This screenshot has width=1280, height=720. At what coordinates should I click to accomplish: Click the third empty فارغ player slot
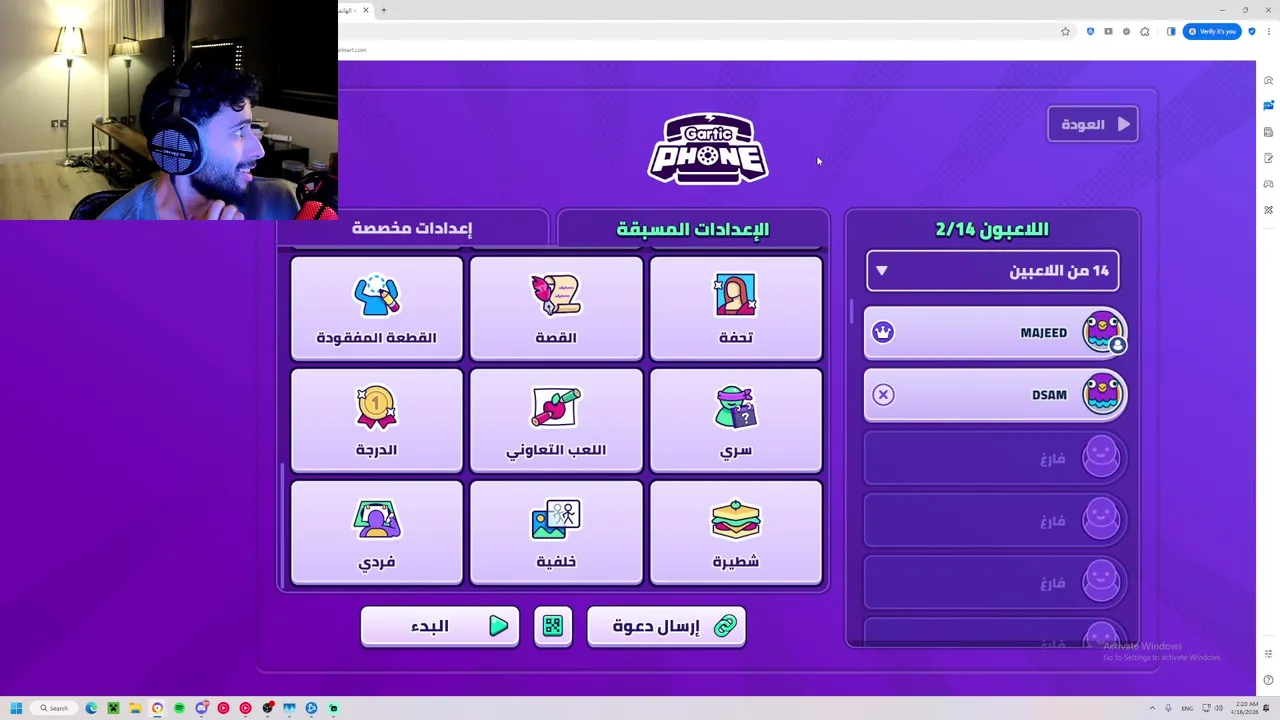[995, 582]
